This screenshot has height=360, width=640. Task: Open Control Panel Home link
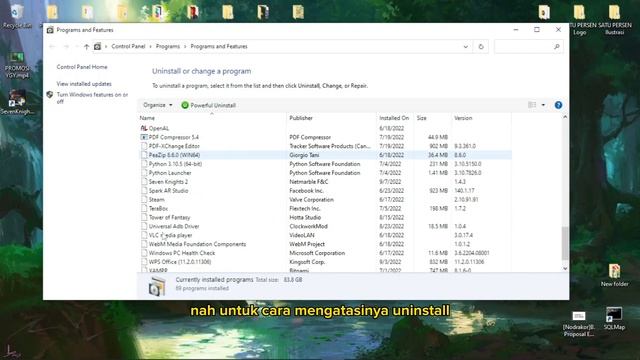(x=82, y=67)
